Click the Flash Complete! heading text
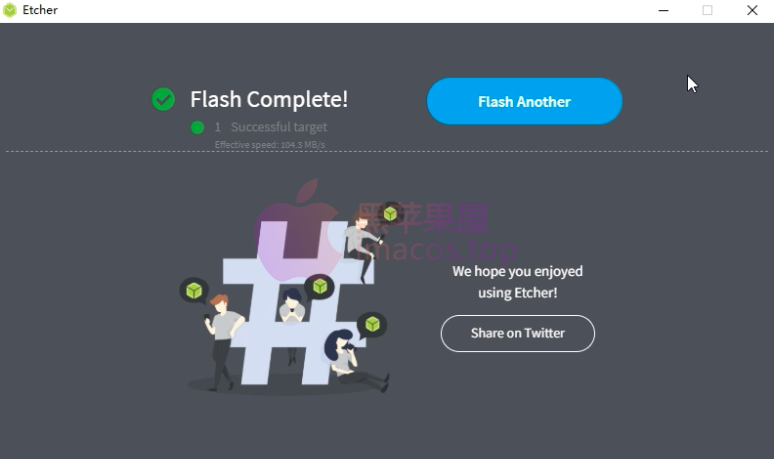774x459 pixels. (x=269, y=99)
